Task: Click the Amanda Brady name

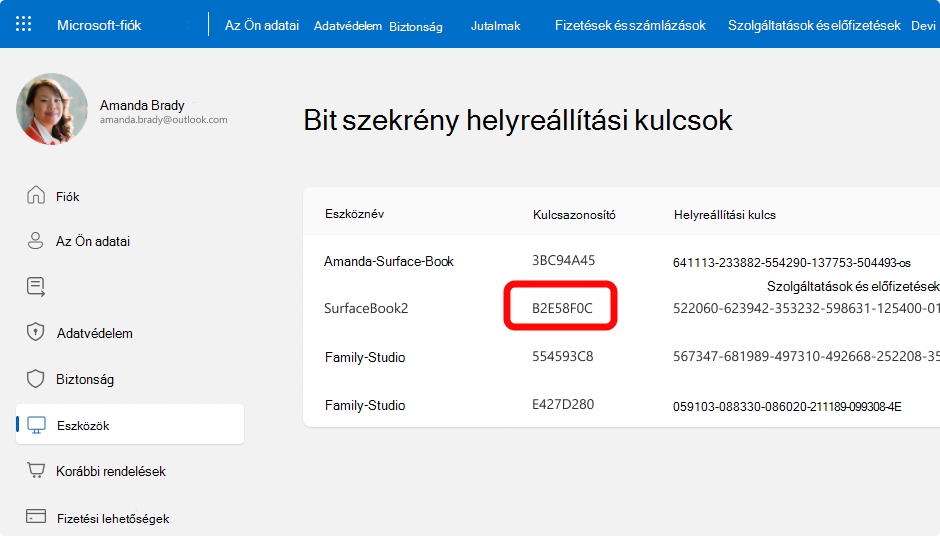Action: click(x=142, y=105)
